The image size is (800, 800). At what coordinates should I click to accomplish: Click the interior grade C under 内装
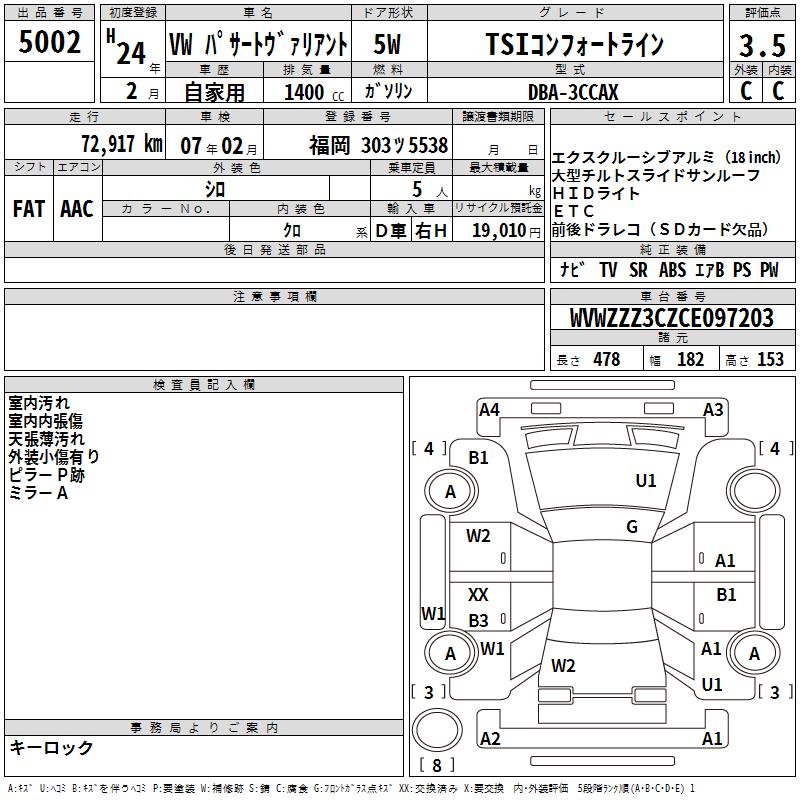[778, 91]
